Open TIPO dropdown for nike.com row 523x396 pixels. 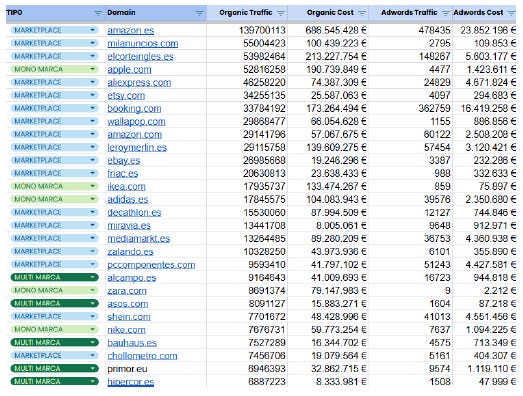pyautogui.click(x=92, y=329)
